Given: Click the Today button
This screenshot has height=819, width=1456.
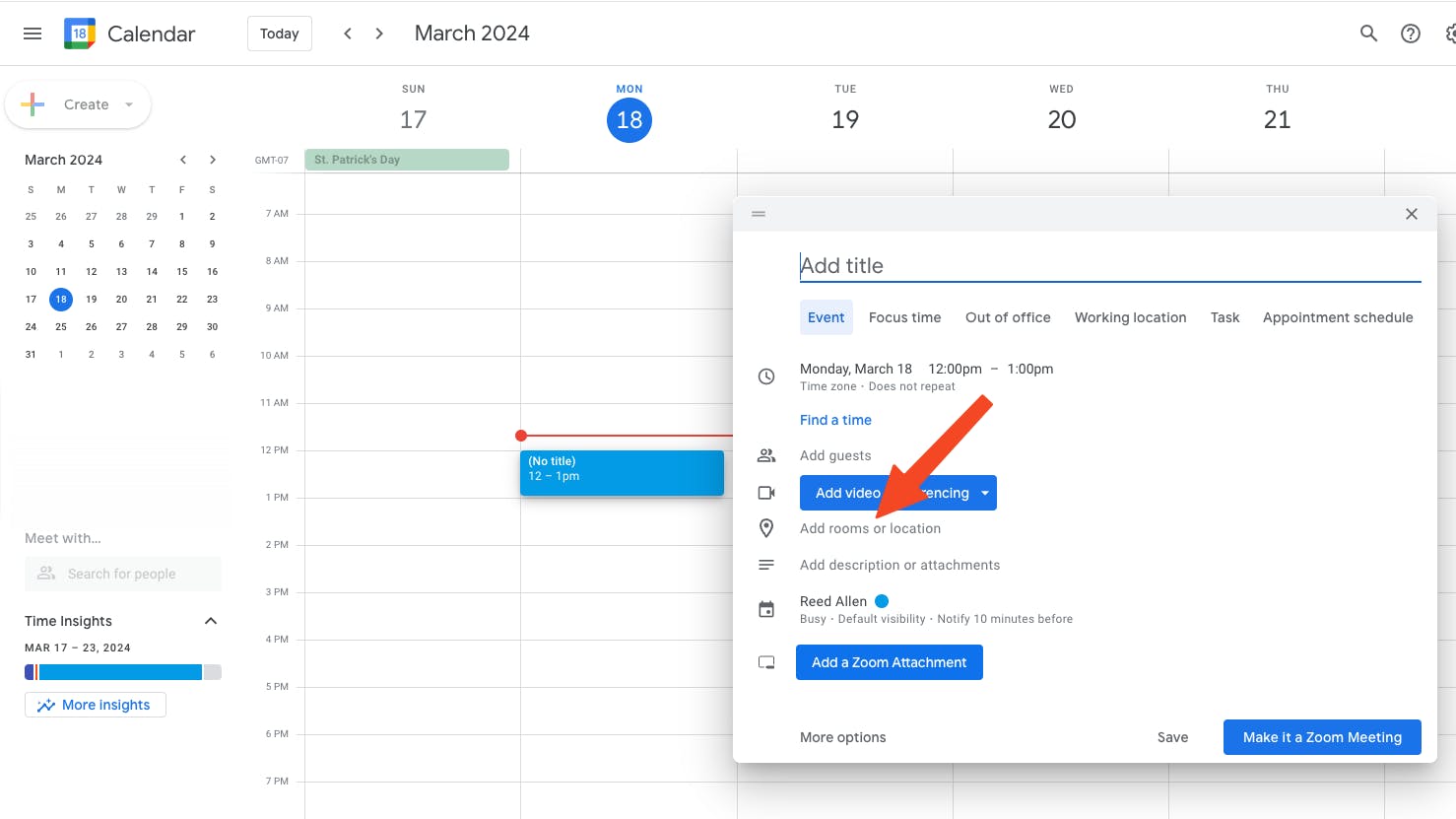Looking at the screenshot, I should click(x=280, y=34).
